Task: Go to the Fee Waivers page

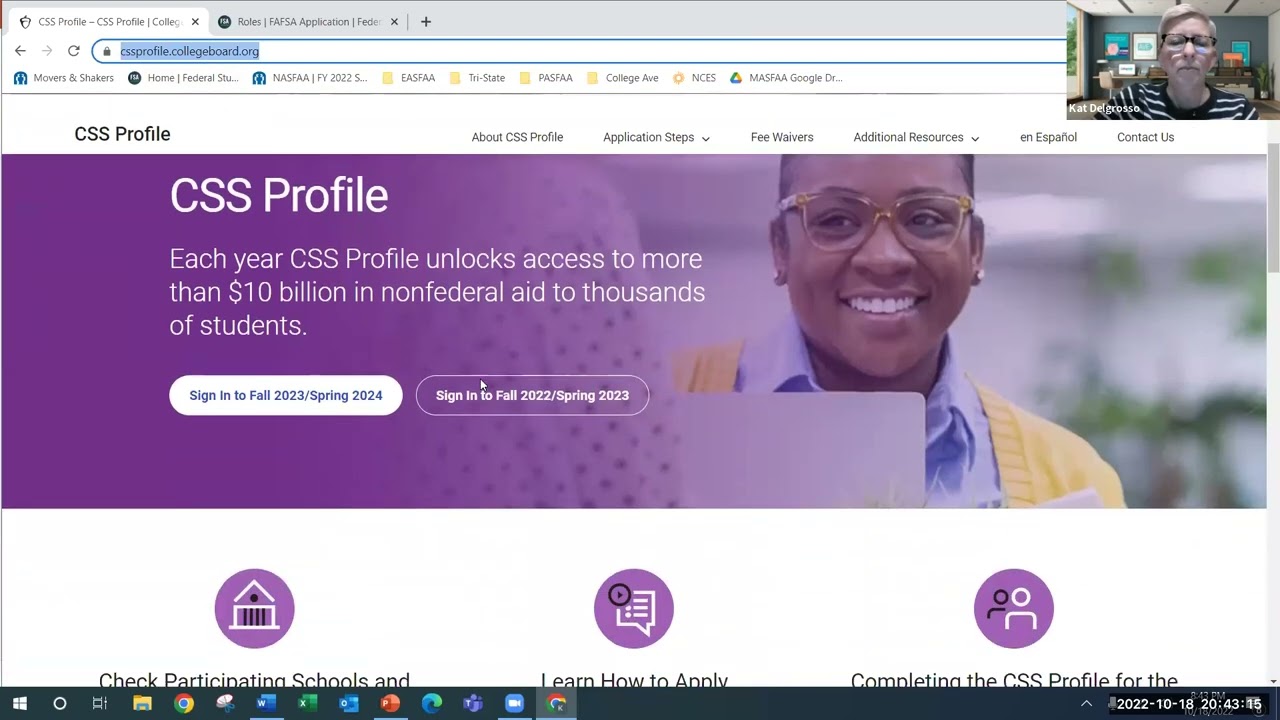Action: pyautogui.click(x=782, y=137)
